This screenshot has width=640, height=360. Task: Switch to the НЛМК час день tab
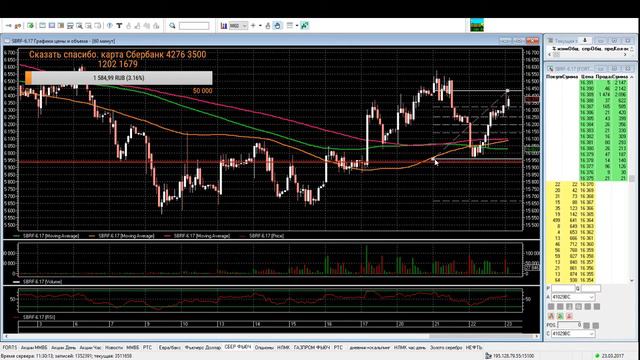tap(410, 348)
